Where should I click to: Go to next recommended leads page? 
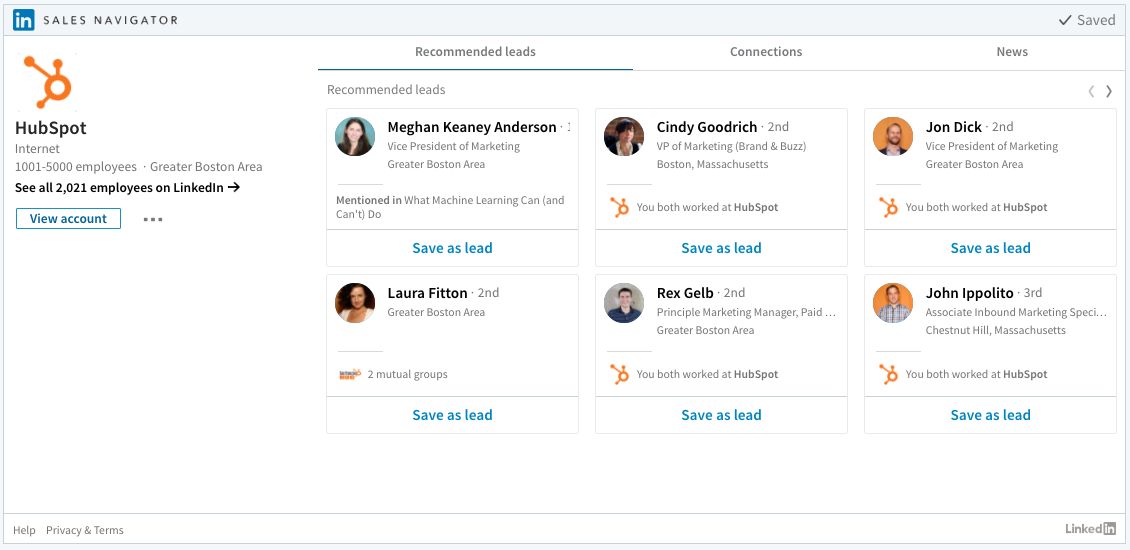tap(1109, 91)
